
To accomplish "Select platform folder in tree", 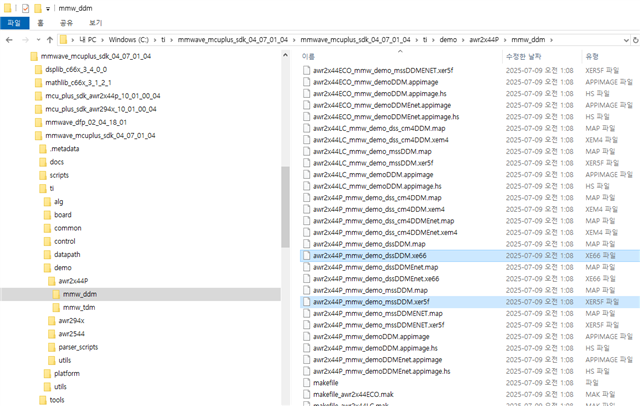I will point(67,373).
